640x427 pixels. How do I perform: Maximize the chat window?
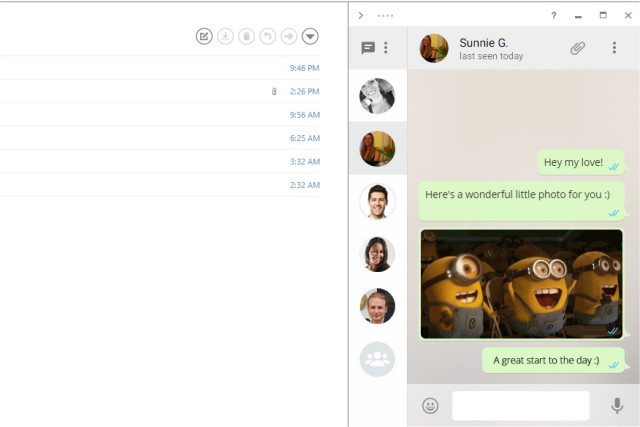(x=603, y=15)
